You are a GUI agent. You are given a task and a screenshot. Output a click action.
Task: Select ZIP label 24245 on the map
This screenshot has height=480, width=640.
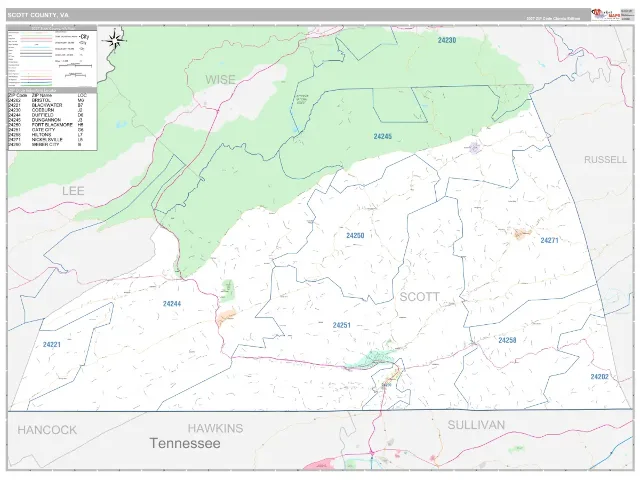tap(382, 136)
